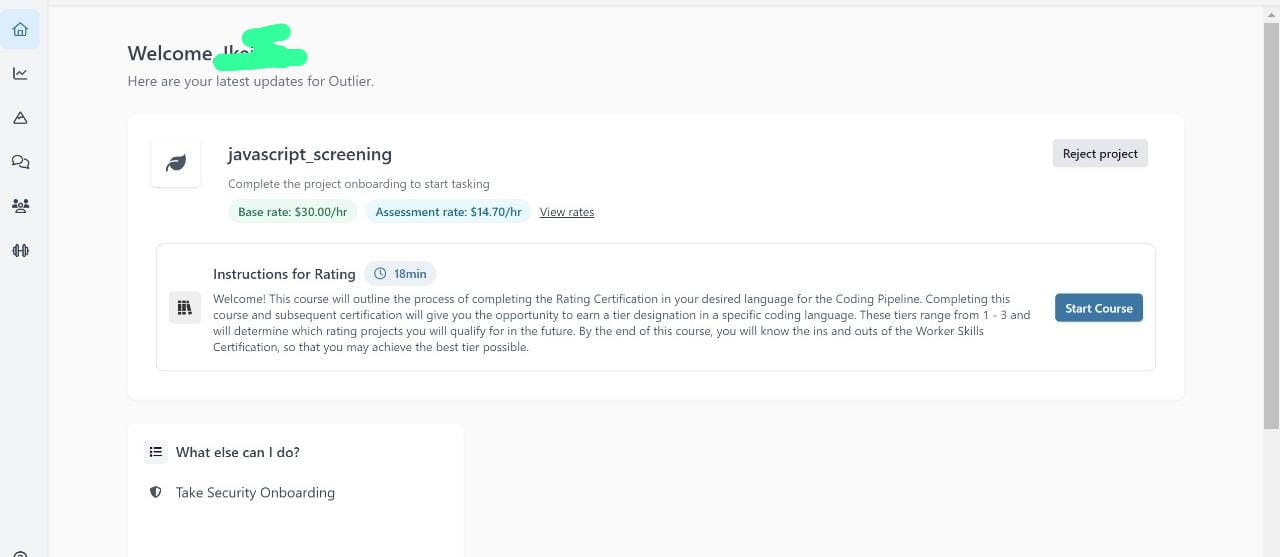Click the vertical page scrollbar
The width and height of the screenshot is (1280, 557).
coord(1271,225)
